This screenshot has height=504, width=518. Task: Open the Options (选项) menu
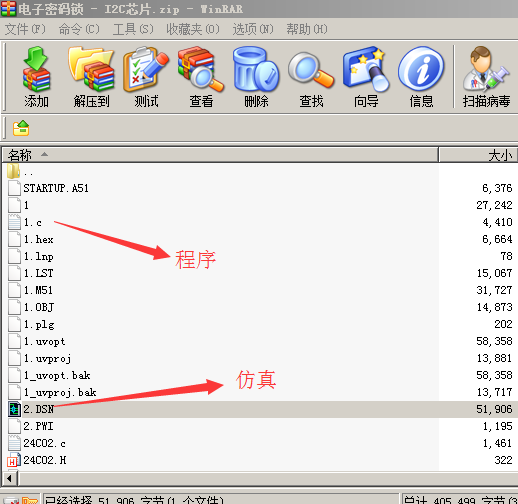point(253,29)
